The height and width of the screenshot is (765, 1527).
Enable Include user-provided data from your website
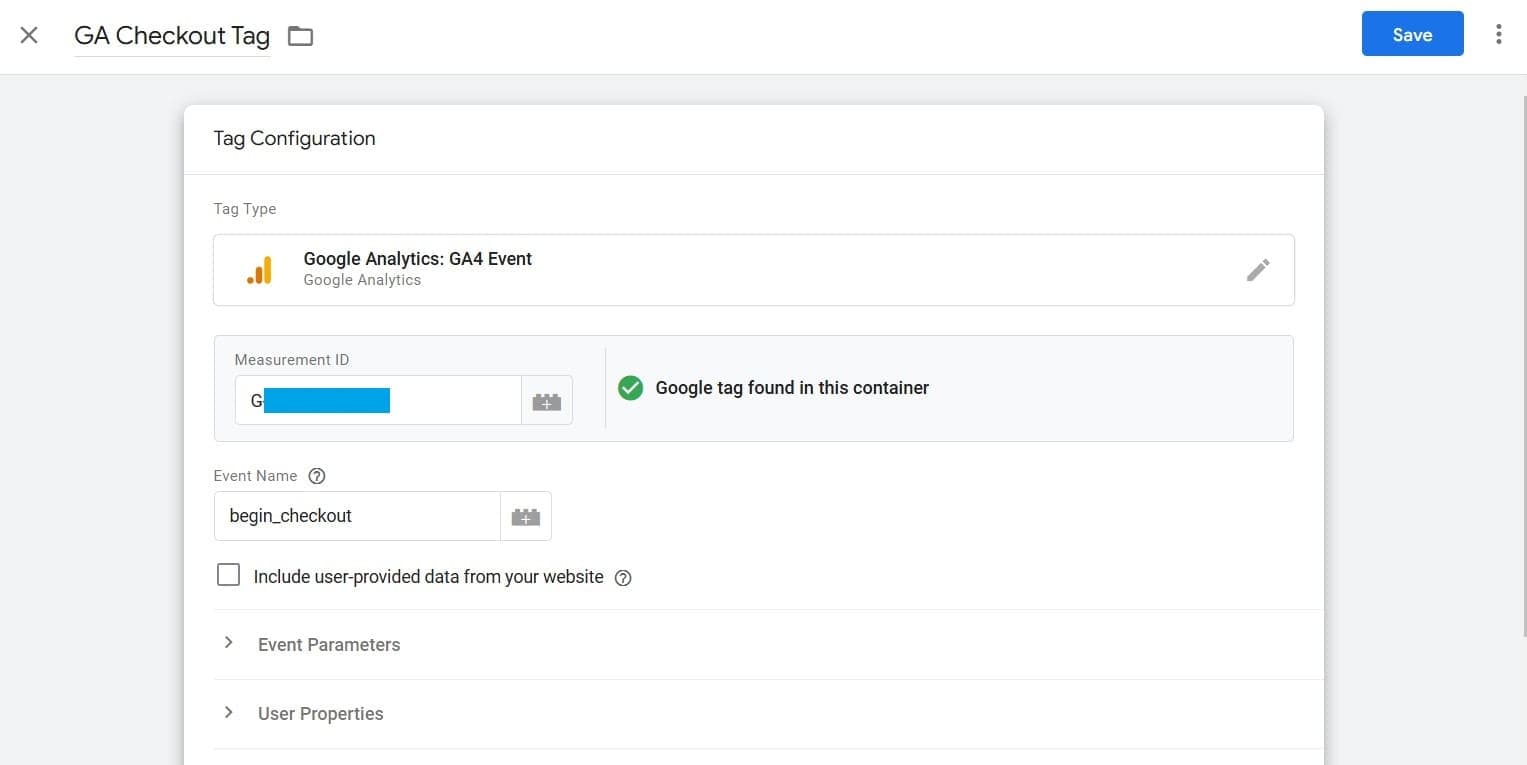point(228,574)
